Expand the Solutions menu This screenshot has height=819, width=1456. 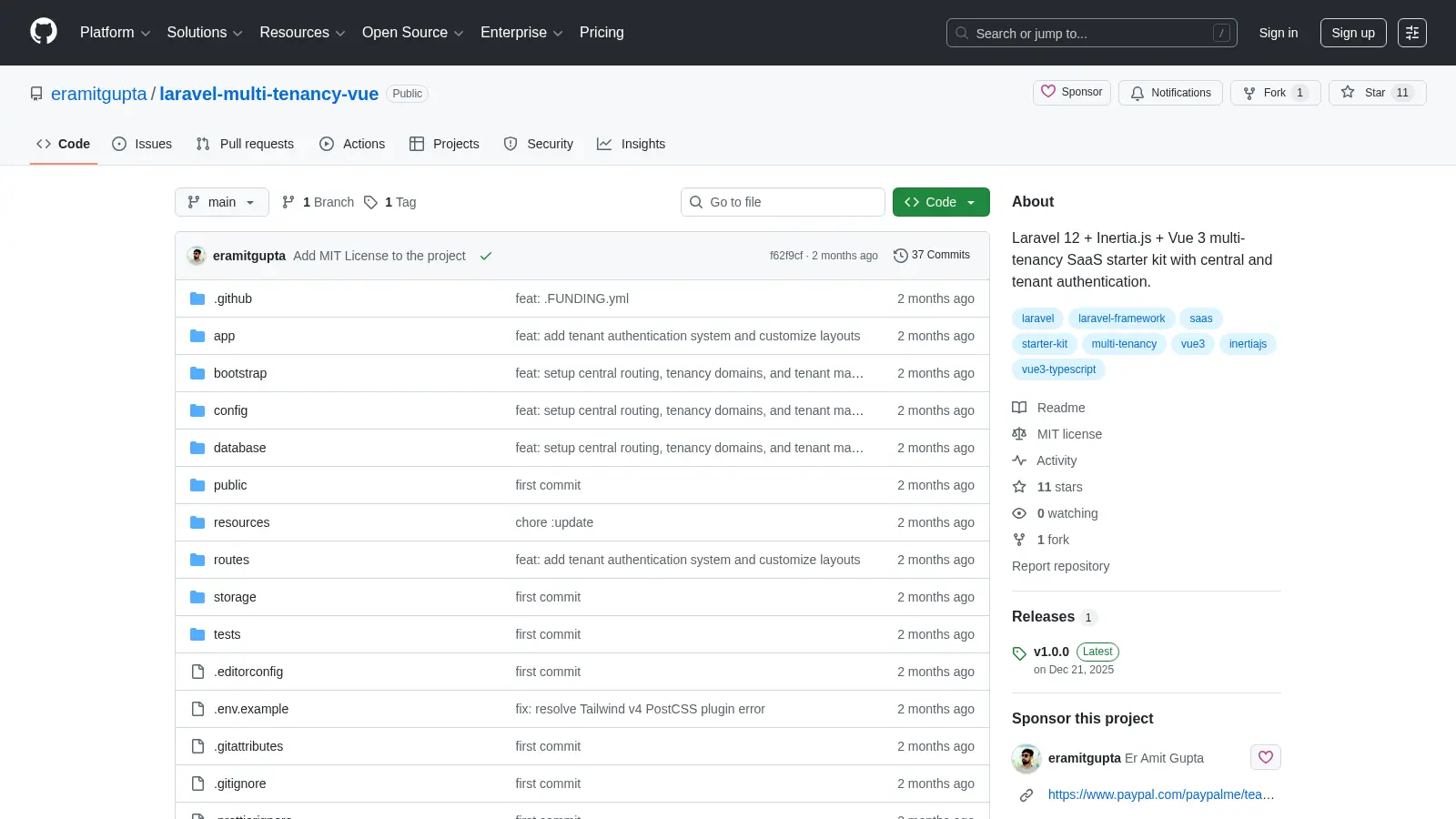pyautogui.click(x=205, y=33)
